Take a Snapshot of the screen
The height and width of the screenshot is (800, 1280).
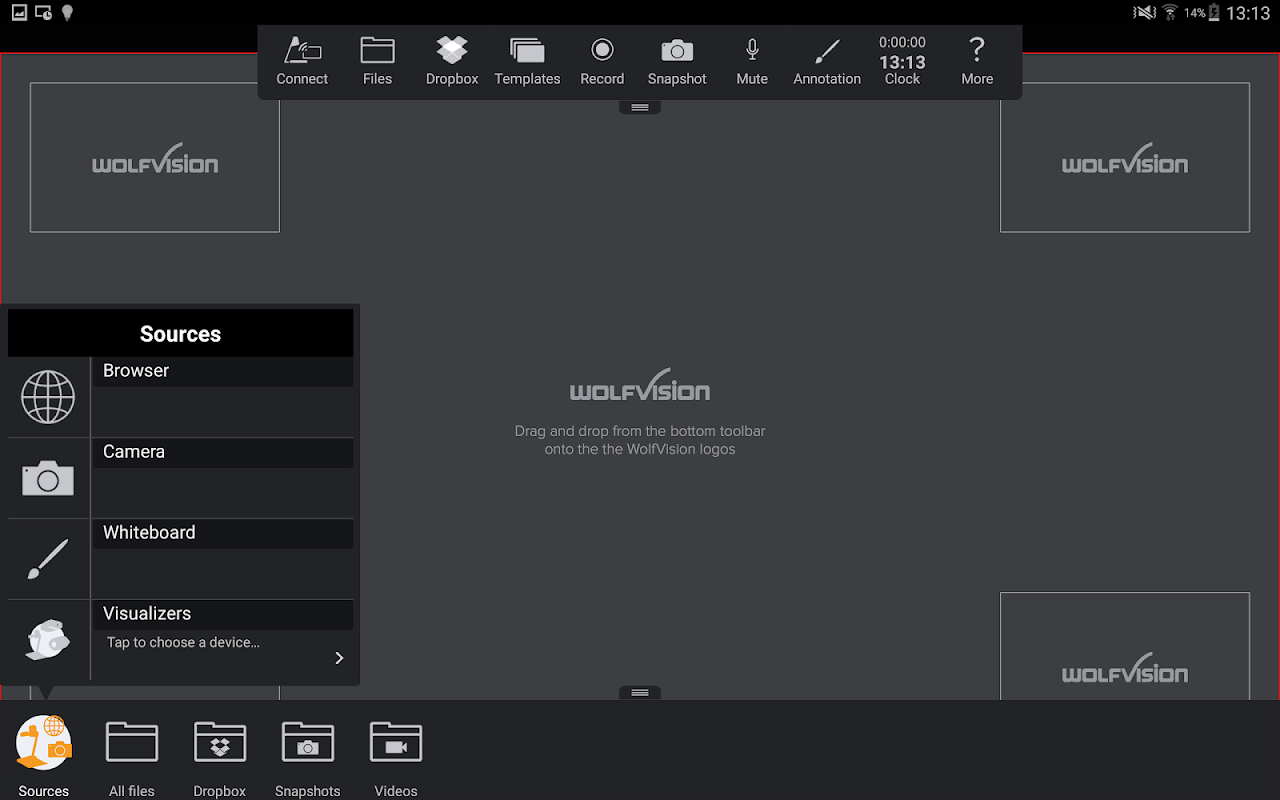click(677, 62)
